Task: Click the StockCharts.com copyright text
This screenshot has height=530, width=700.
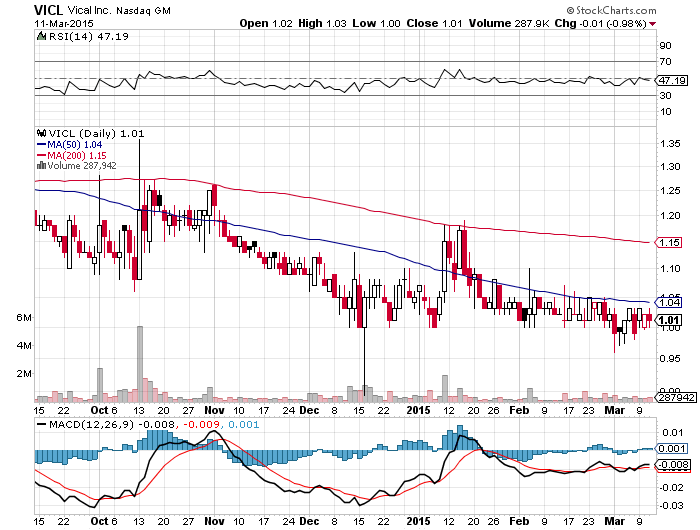Action: (x=611, y=10)
